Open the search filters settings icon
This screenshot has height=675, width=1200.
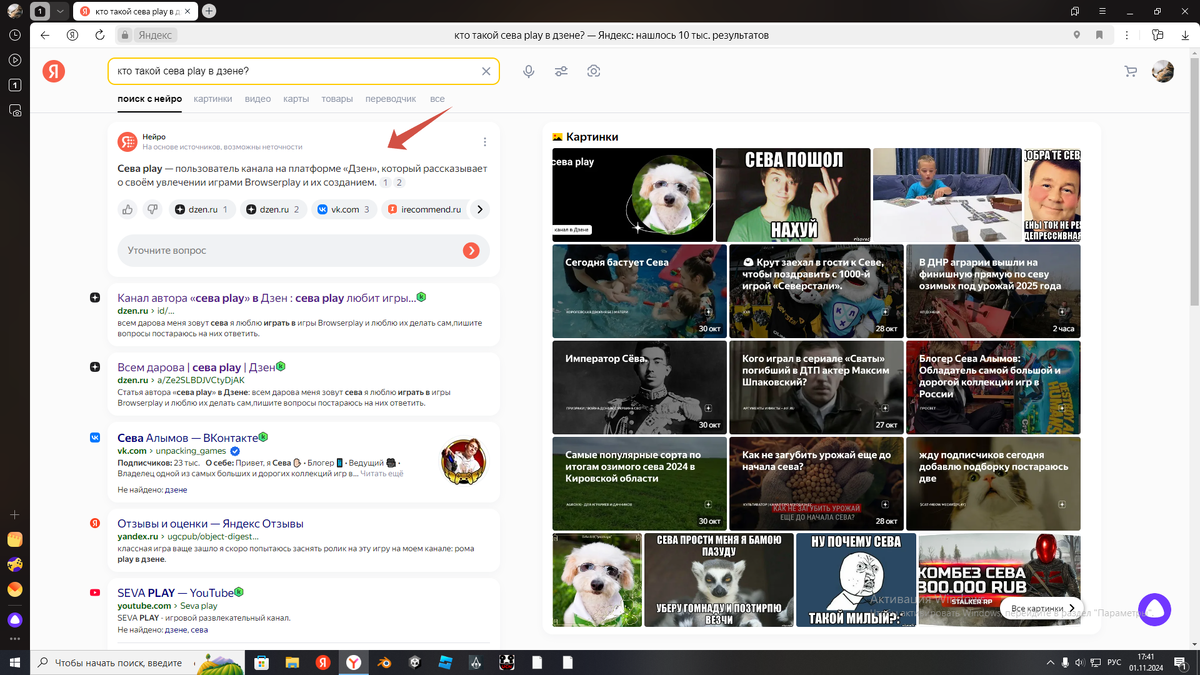(x=561, y=71)
